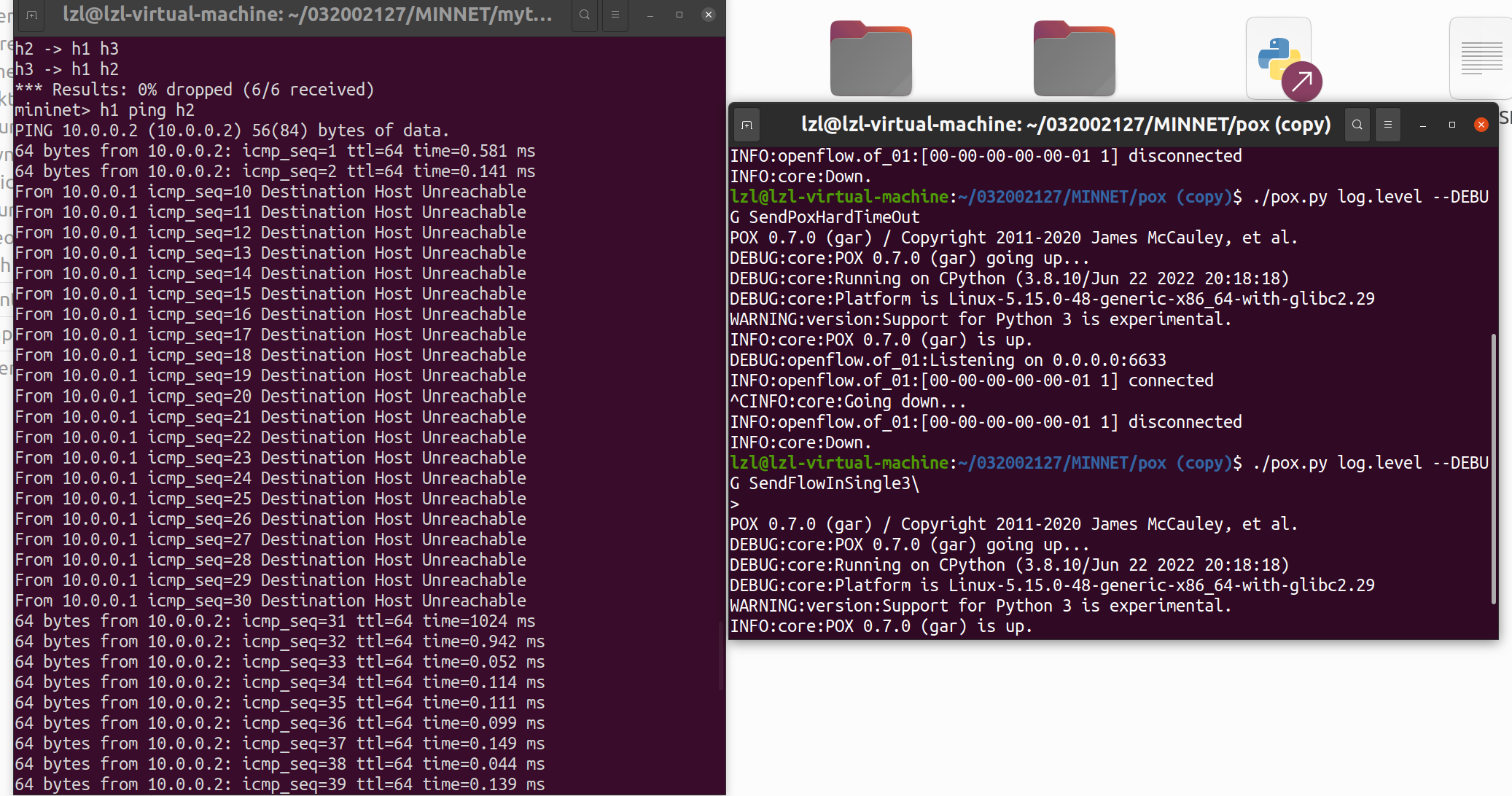Image resolution: width=1512 pixels, height=796 pixels.
Task: Click the pox (copy) terminal title bar
Action: click(1064, 125)
